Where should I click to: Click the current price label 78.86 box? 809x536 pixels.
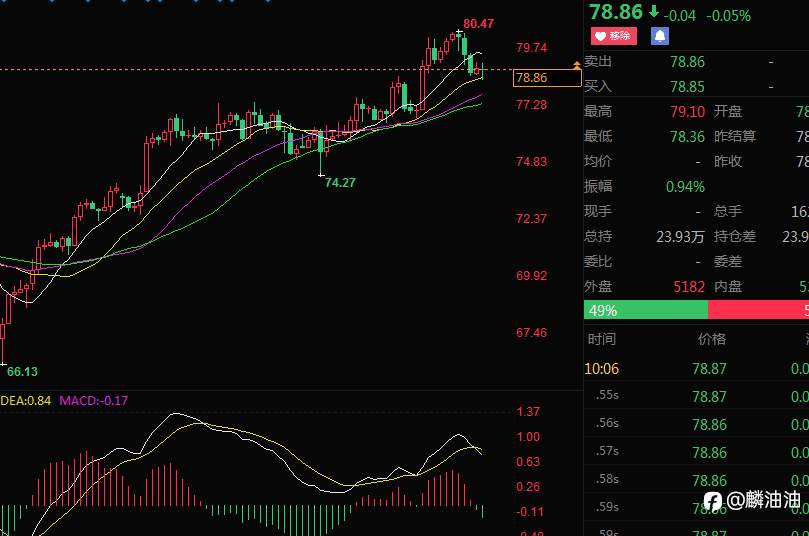point(547,78)
